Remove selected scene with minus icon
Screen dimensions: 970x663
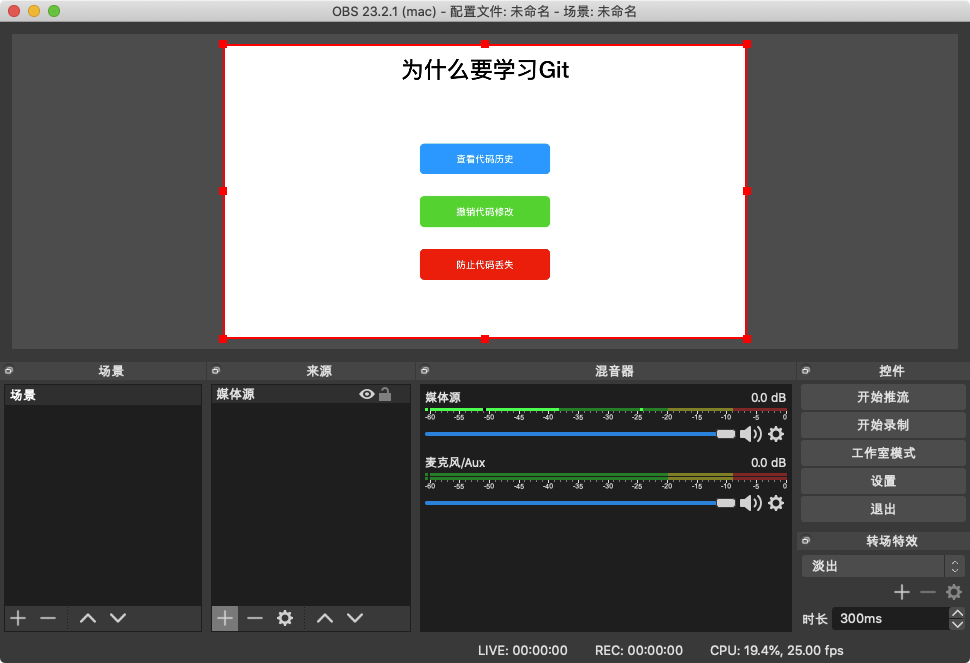(48, 618)
